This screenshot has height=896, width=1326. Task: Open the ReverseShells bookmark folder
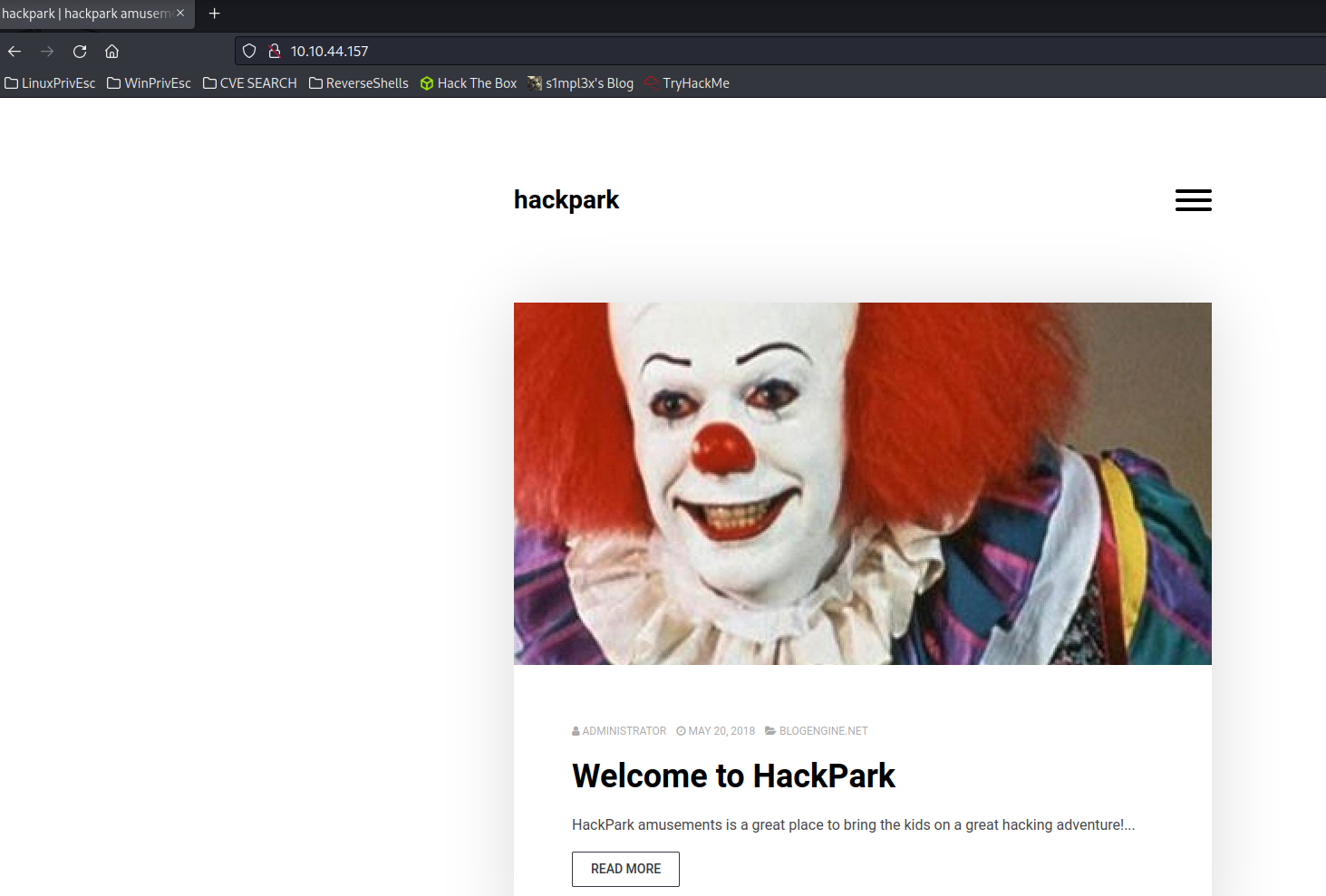359,83
